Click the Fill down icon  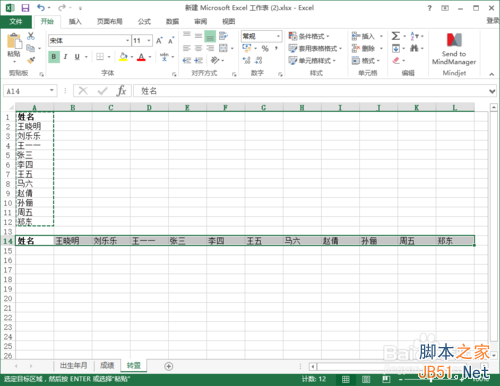pos(396,48)
